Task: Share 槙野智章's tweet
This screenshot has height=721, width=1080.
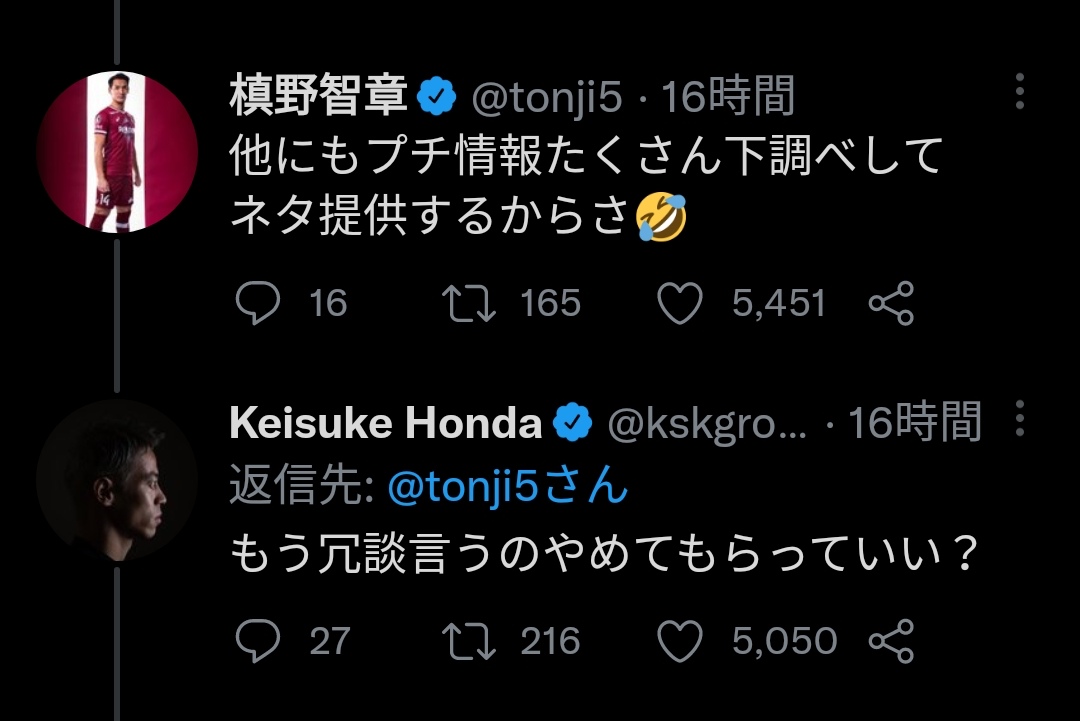Action: click(890, 302)
